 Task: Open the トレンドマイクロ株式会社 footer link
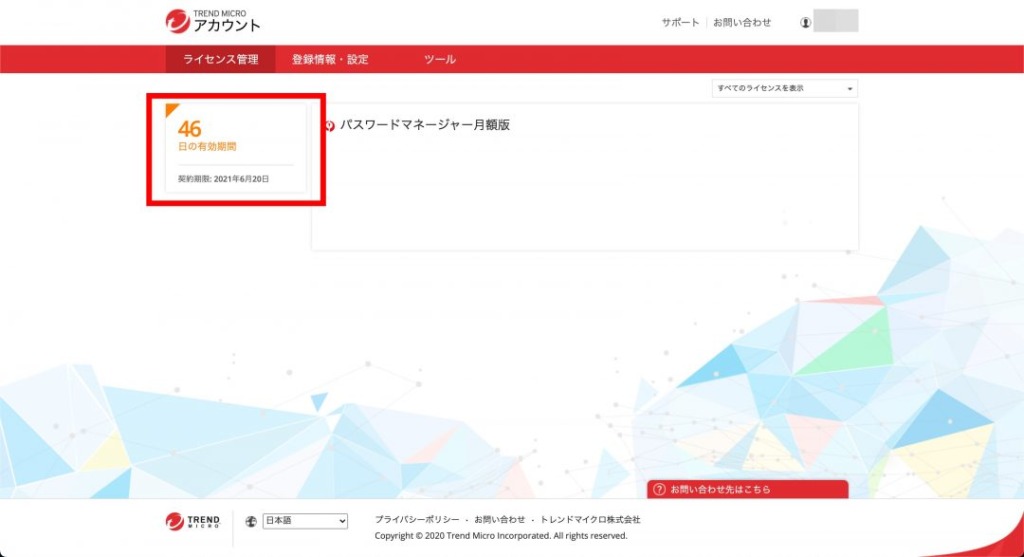[590, 520]
